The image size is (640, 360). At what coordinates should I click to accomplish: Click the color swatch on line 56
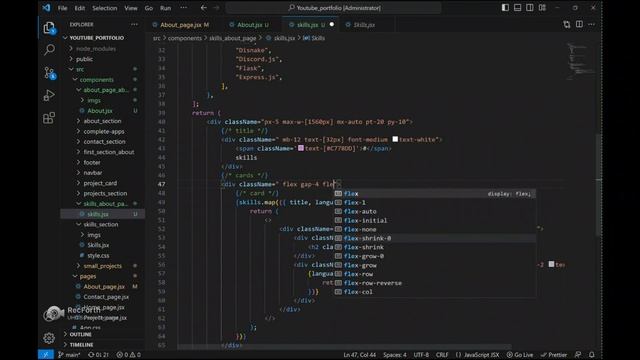[551, 264]
